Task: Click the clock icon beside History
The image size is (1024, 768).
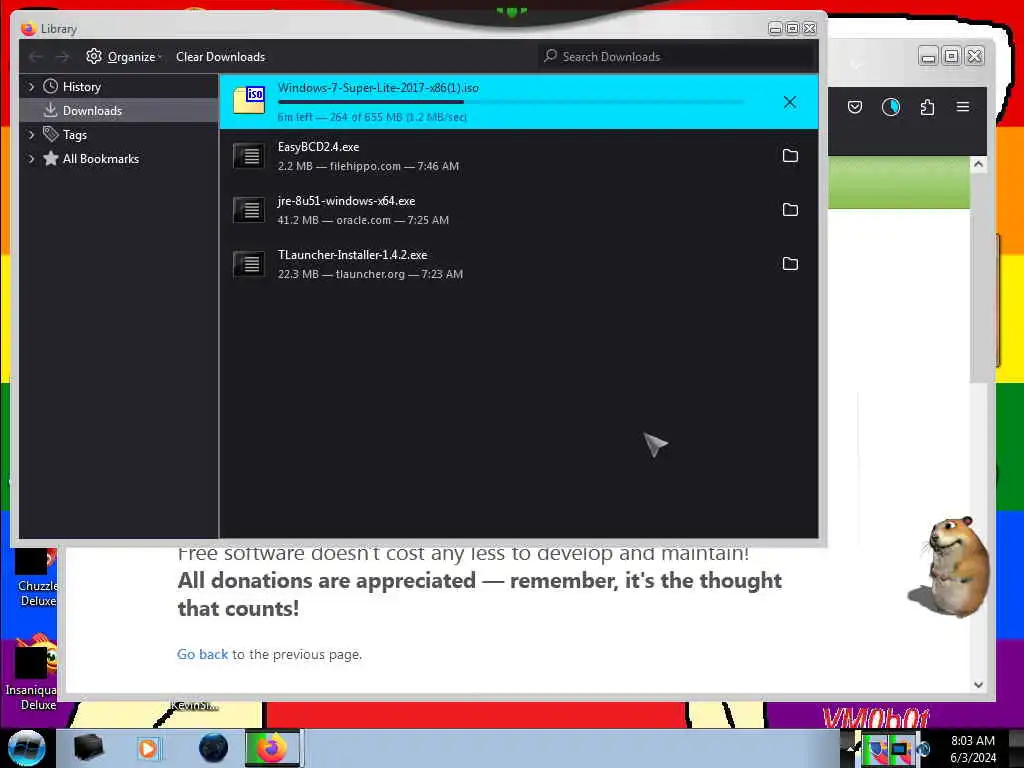Action: [x=50, y=86]
